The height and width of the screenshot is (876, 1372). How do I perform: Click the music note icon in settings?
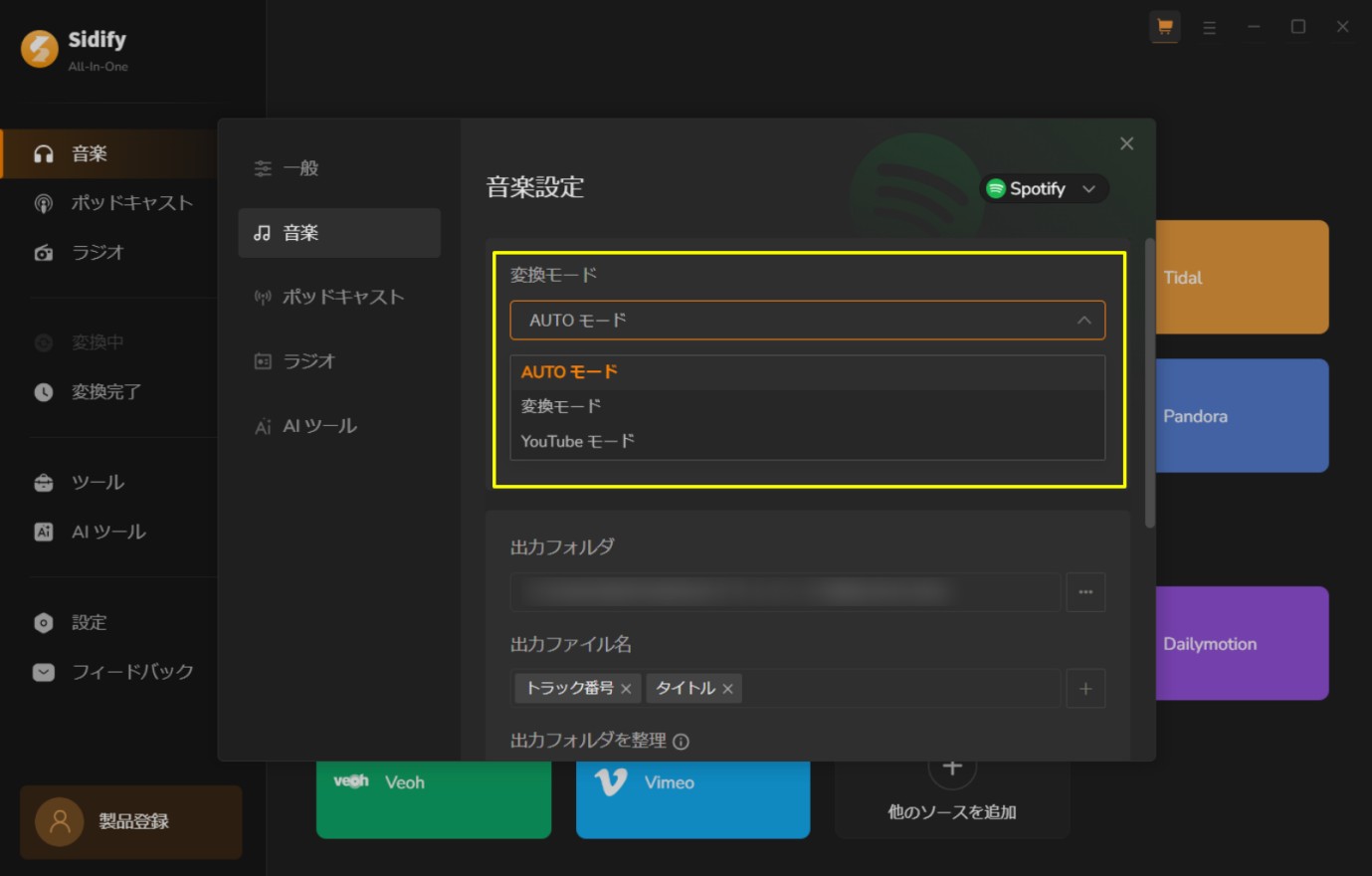pos(263,233)
